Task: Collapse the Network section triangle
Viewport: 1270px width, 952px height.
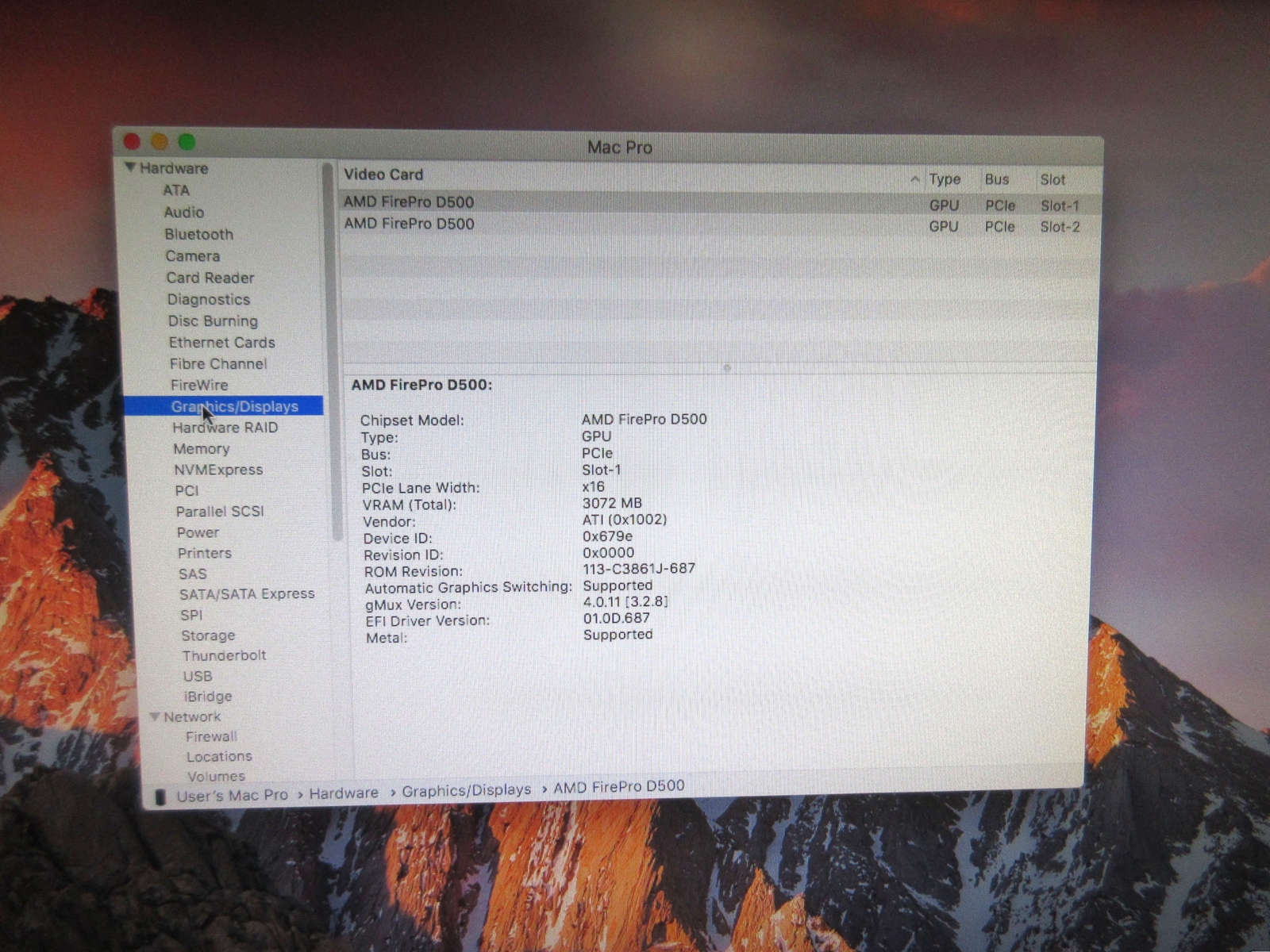Action: tap(155, 716)
